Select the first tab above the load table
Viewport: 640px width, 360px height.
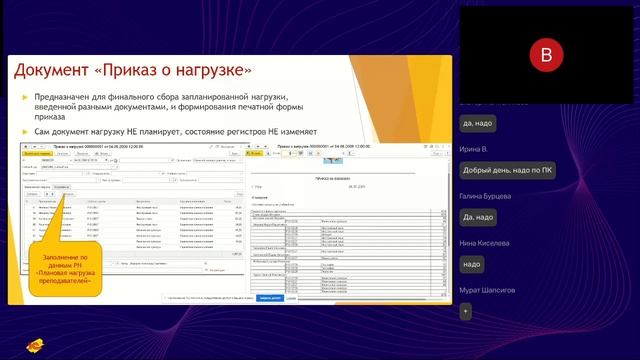[37, 187]
